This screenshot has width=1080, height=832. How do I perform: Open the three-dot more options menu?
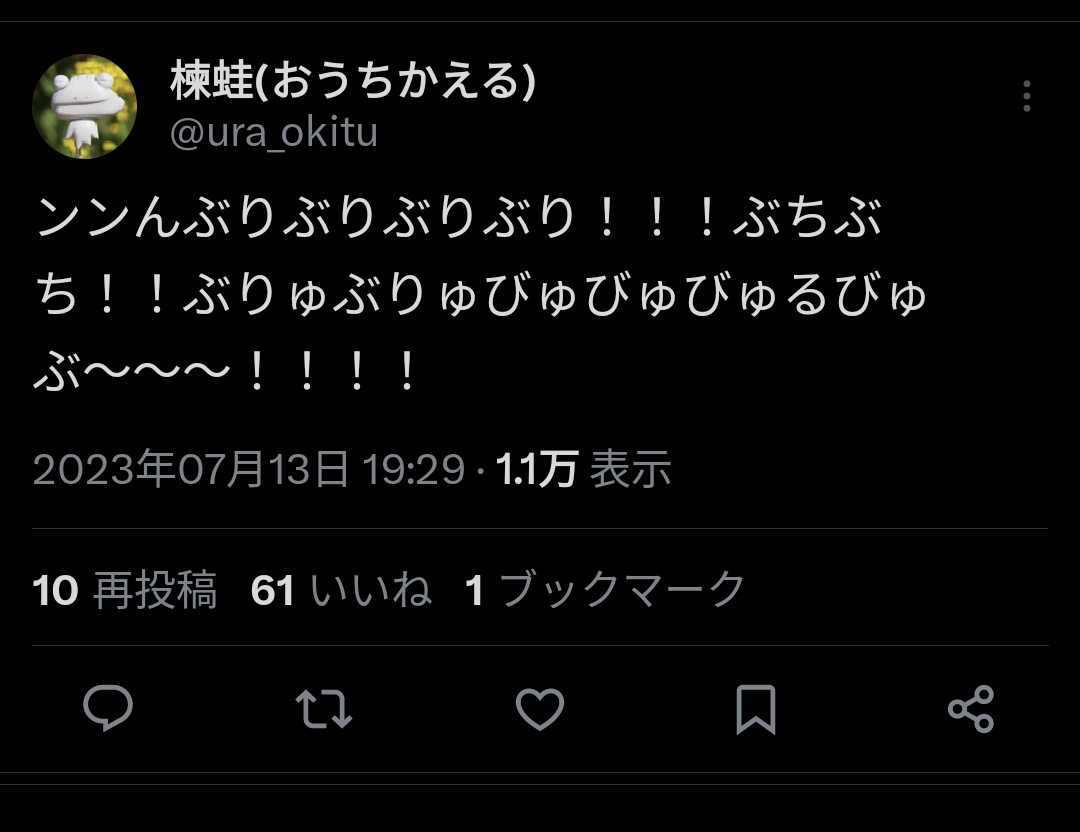1026,96
